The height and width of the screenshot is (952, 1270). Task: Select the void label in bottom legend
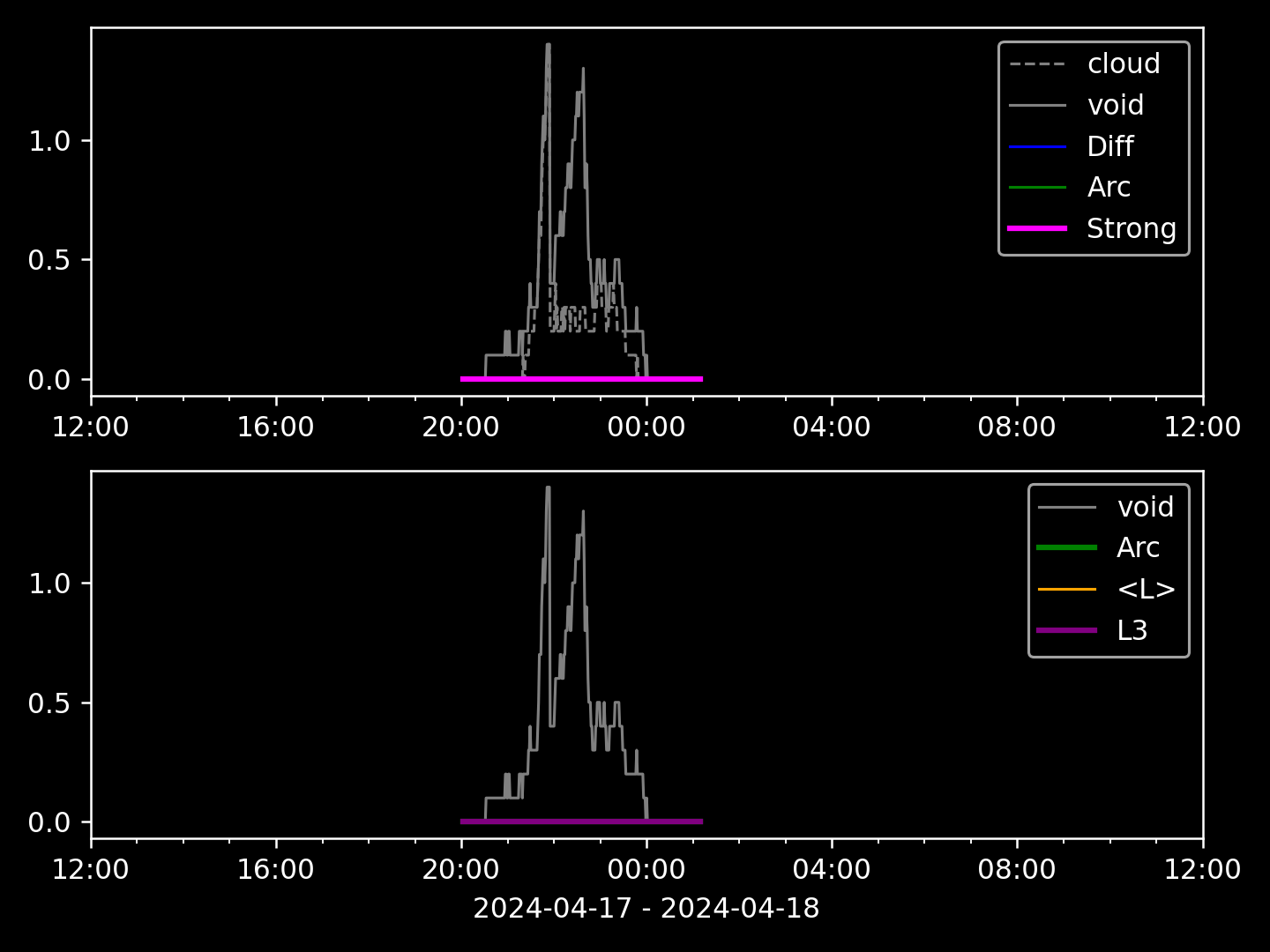click(x=1145, y=507)
